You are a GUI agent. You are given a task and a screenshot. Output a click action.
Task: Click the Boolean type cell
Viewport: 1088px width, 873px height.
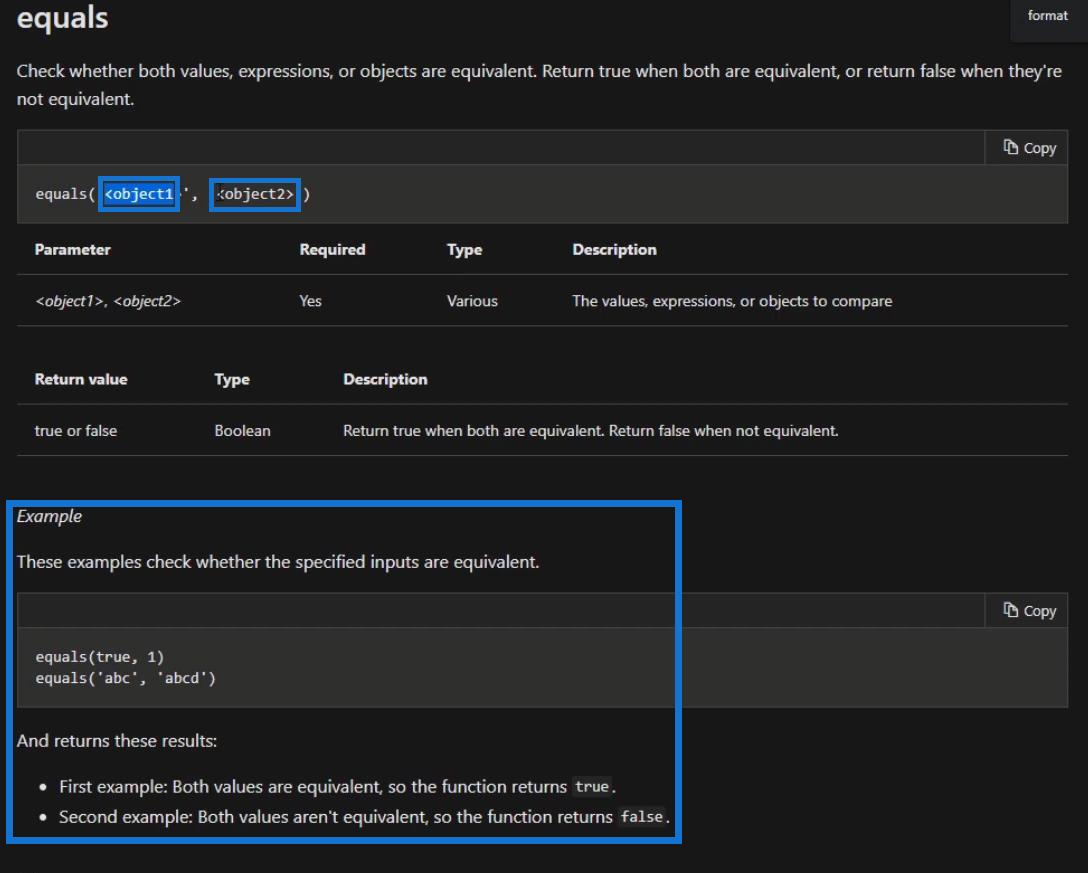[x=242, y=431]
